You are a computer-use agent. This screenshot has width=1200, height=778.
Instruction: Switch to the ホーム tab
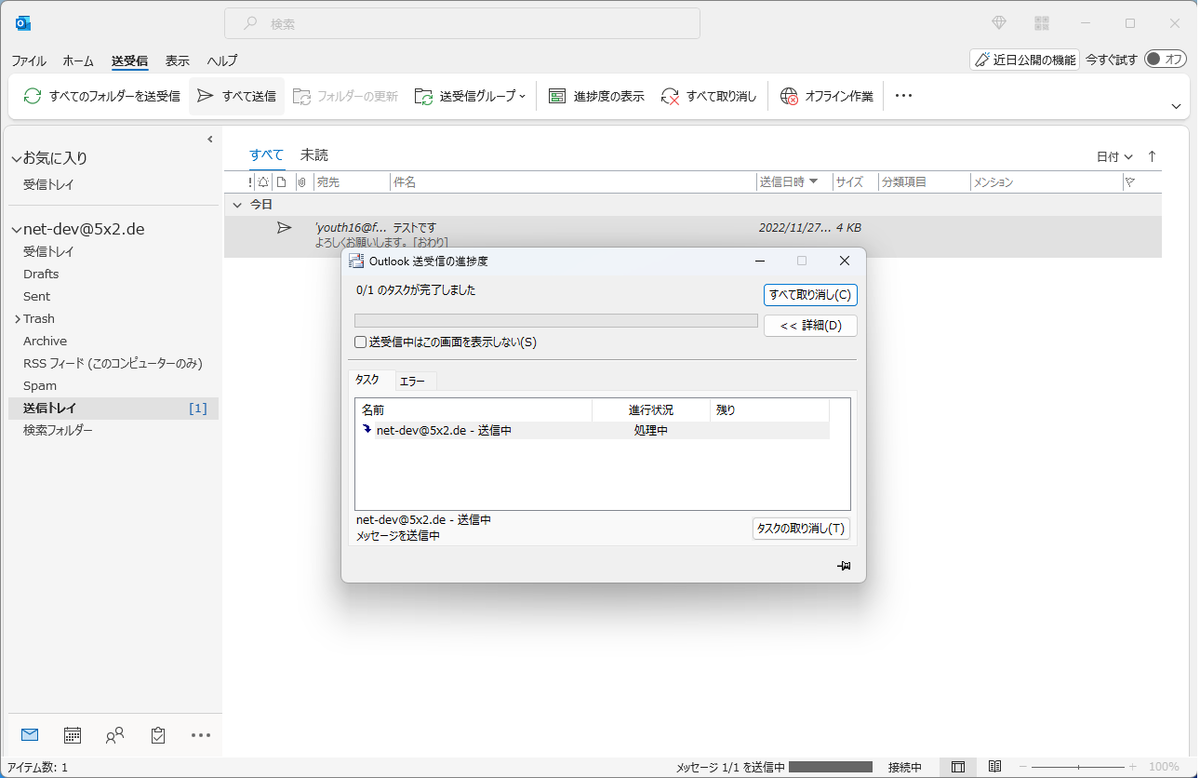[x=78, y=61]
